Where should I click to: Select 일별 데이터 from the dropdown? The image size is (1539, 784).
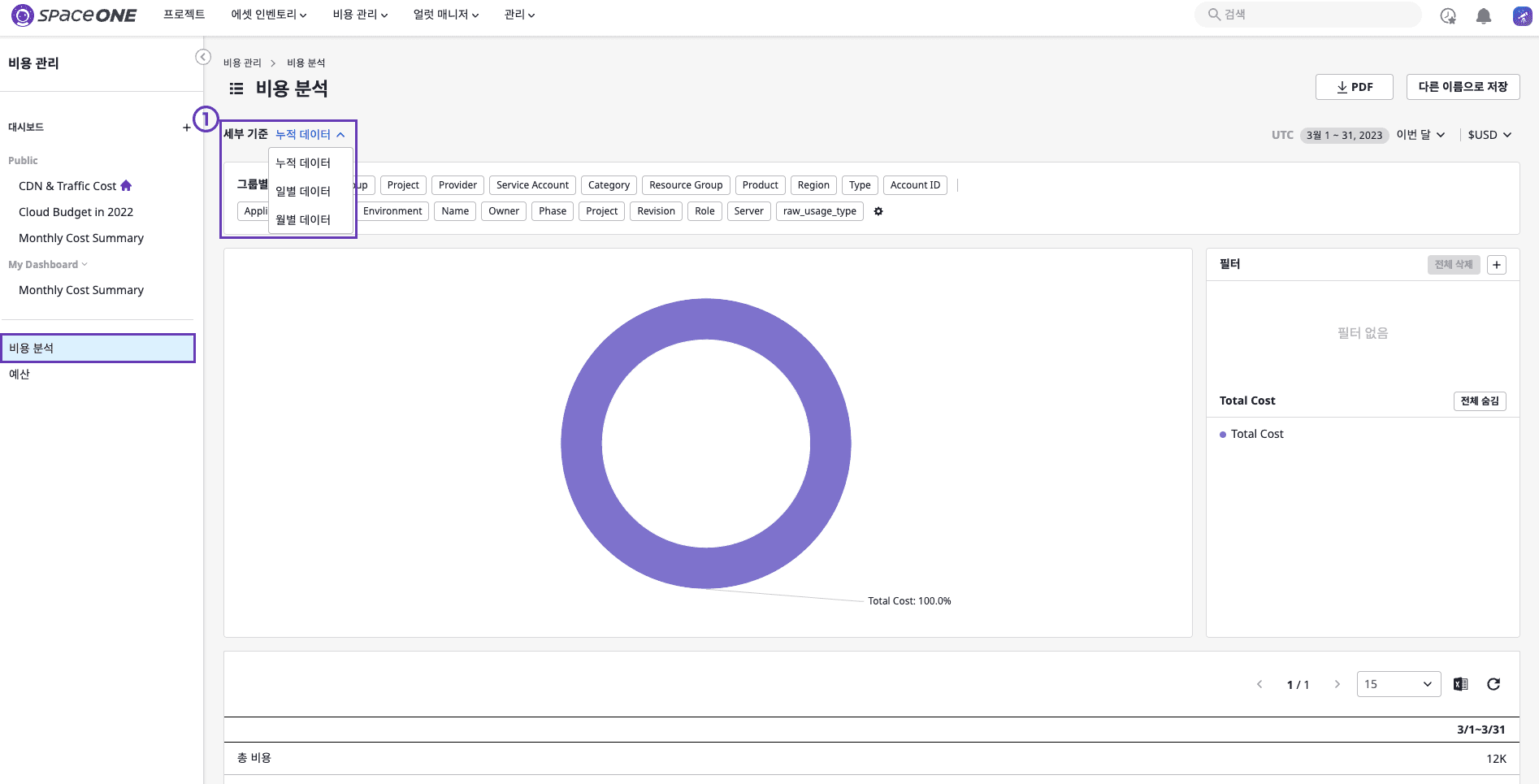click(x=303, y=191)
